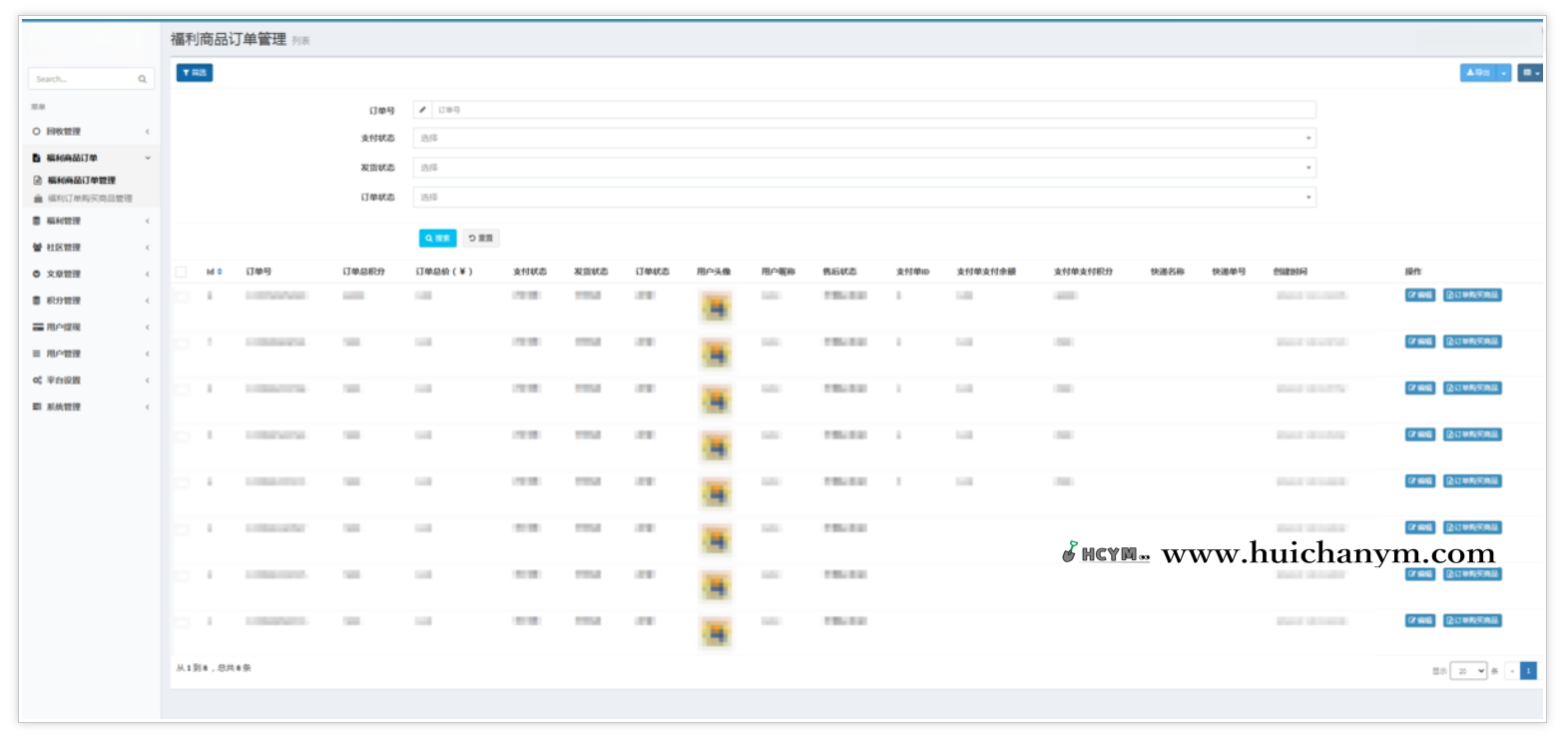Screen dimensions: 1568x745
Task: Check the second order row checkbox
Action: (x=182, y=343)
